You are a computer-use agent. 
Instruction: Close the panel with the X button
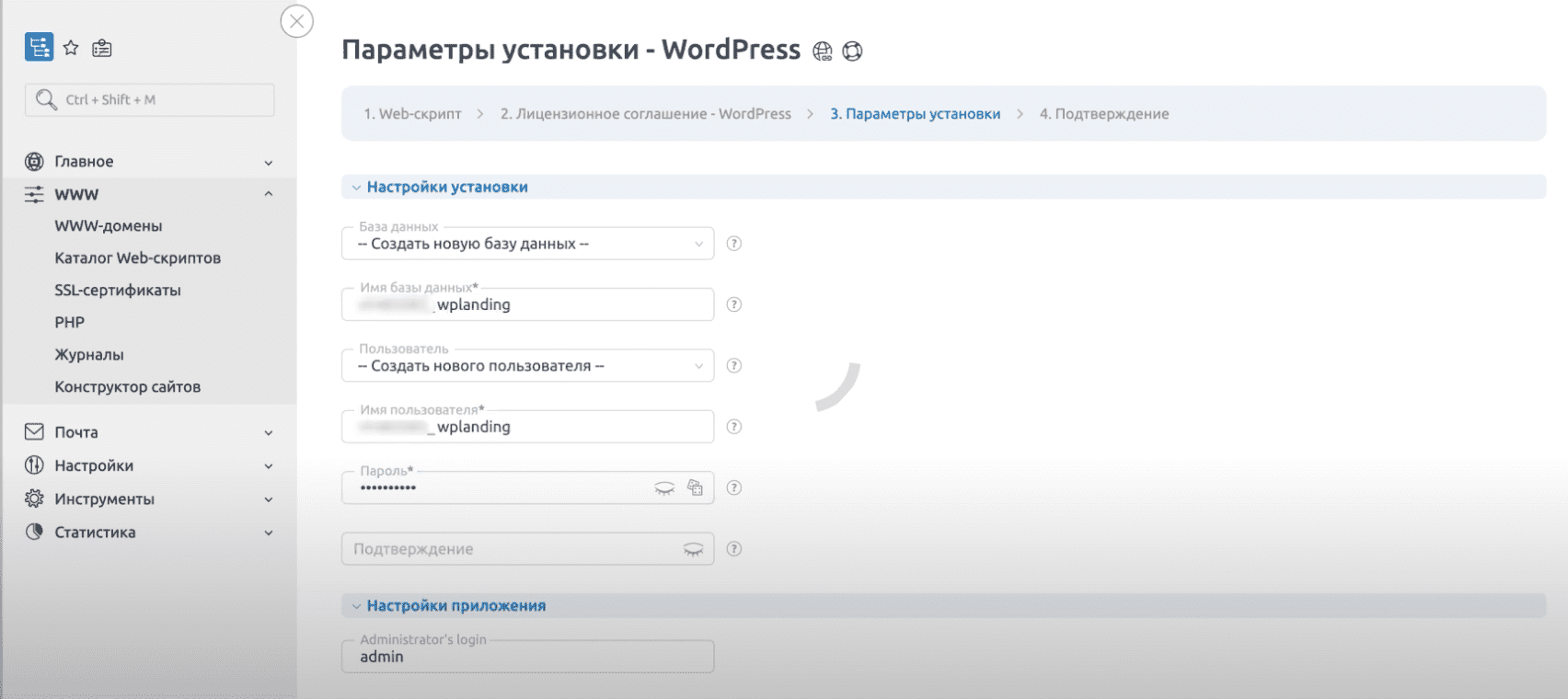click(297, 21)
